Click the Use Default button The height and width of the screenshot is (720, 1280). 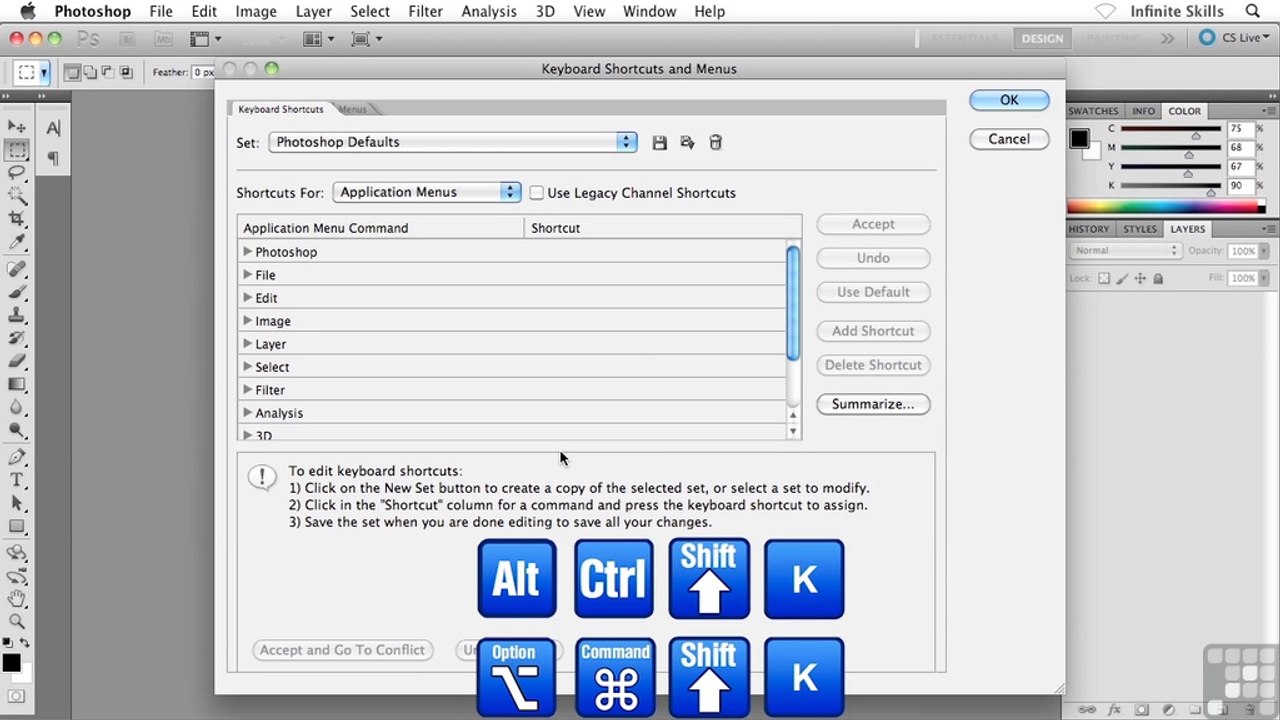(873, 292)
